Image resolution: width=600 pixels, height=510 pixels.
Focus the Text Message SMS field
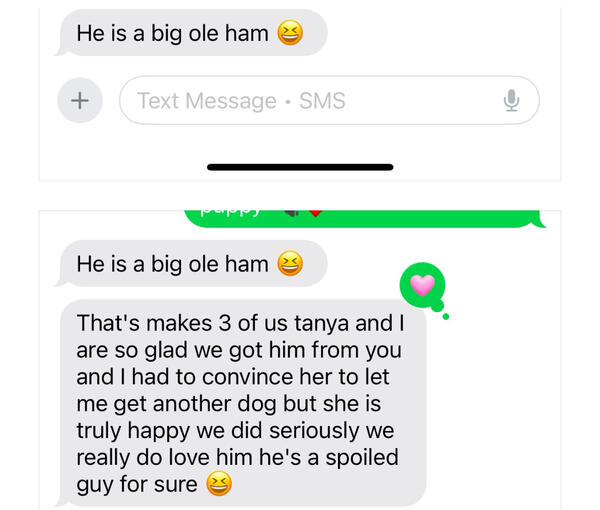(x=329, y=101)
